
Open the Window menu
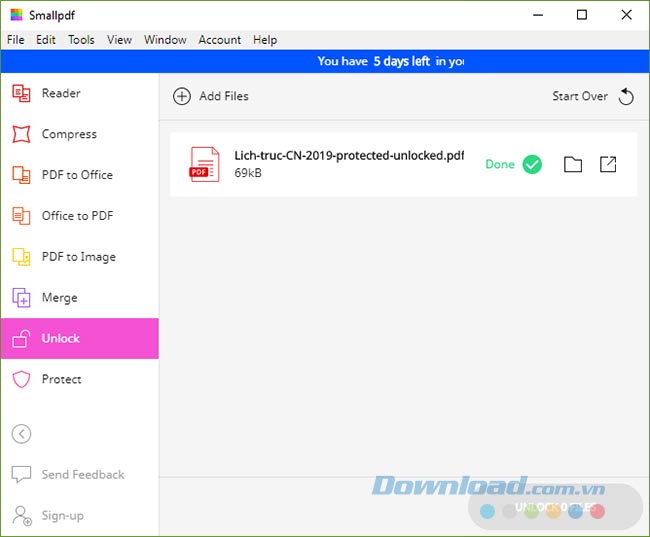tap(165, 40)
